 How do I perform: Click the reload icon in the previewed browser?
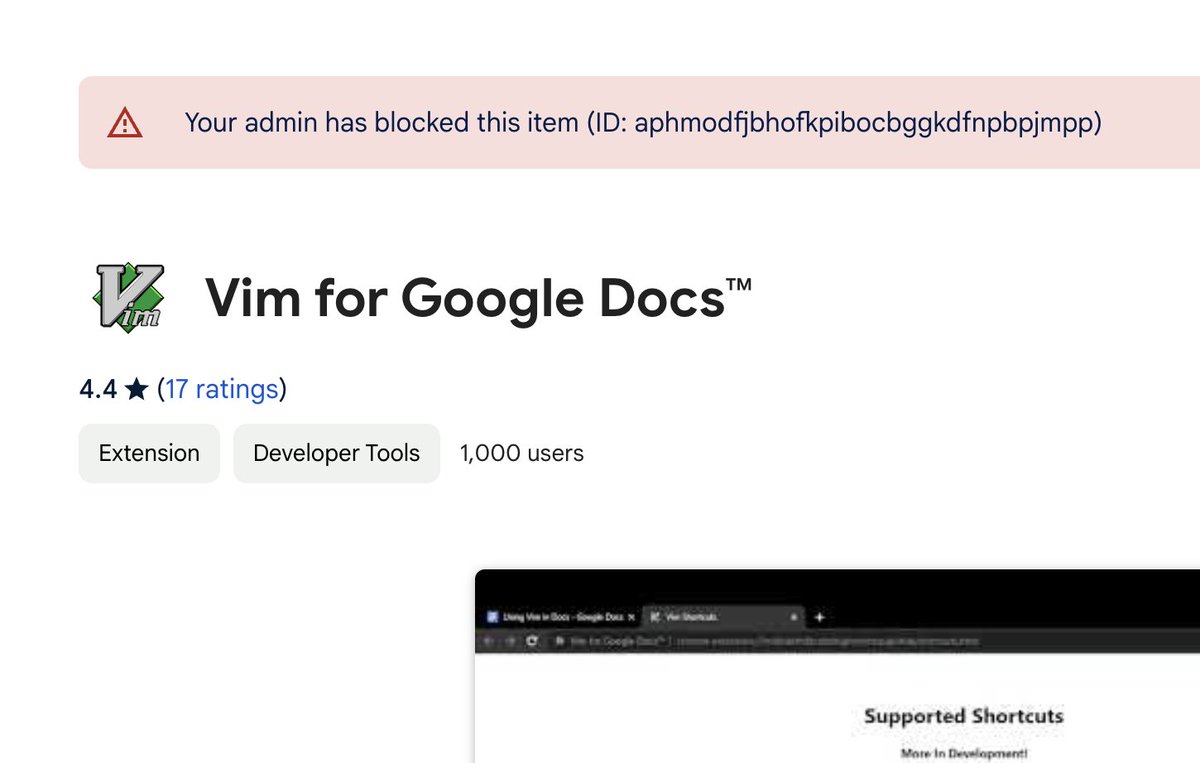[533, 641]
